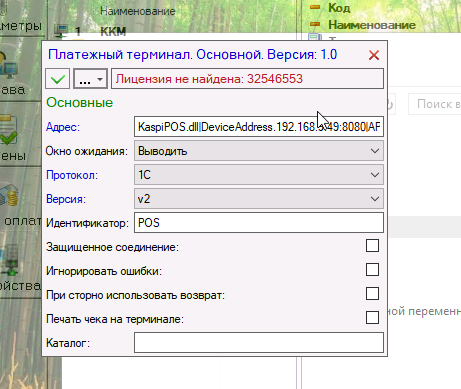Image resolution: width=461 pixels, height=389 pixels.
Task: Close the Платежный терминал dialog
Action: 374,55
